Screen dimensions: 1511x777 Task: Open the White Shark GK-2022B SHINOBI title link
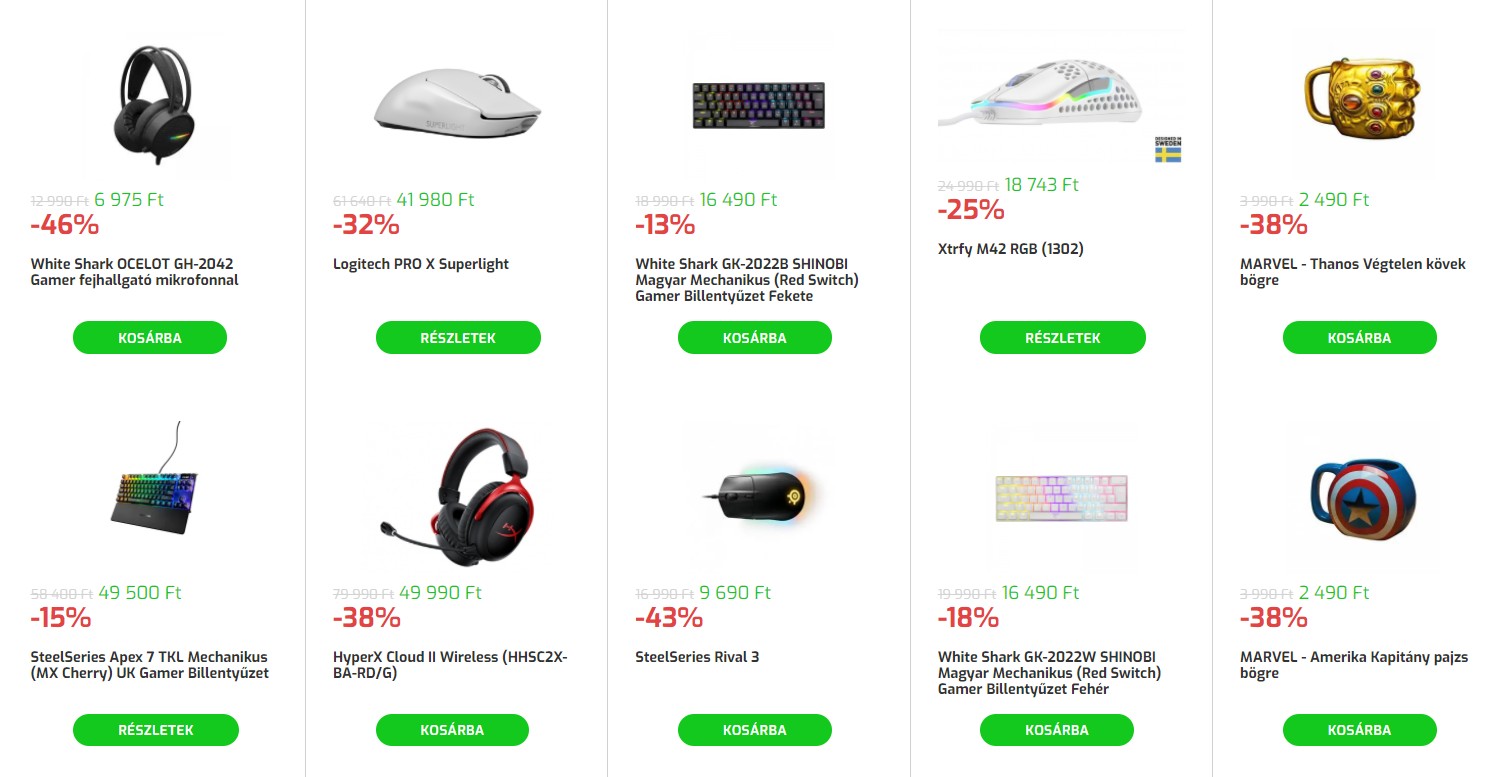tap(747, 280)
